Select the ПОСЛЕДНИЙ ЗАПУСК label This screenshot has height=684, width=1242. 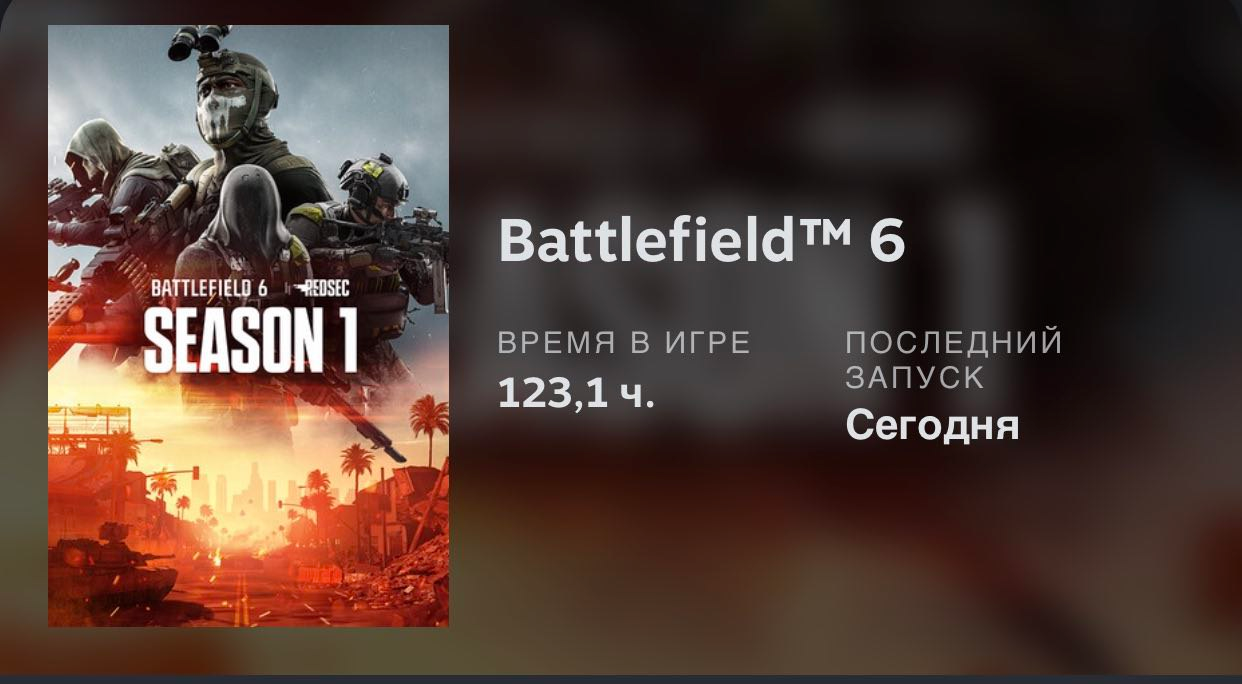click(x=954, y=359)
